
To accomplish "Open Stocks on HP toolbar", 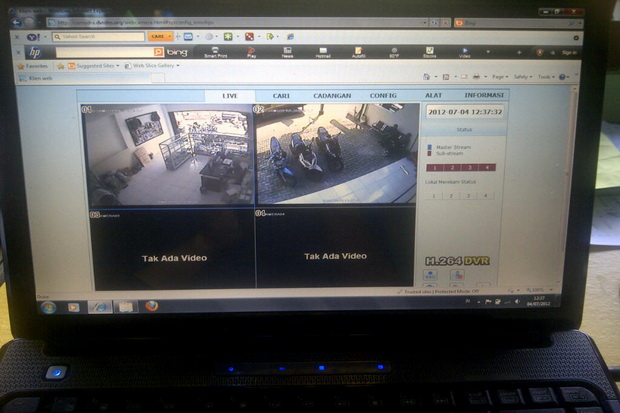I will [x=429, y=52].
